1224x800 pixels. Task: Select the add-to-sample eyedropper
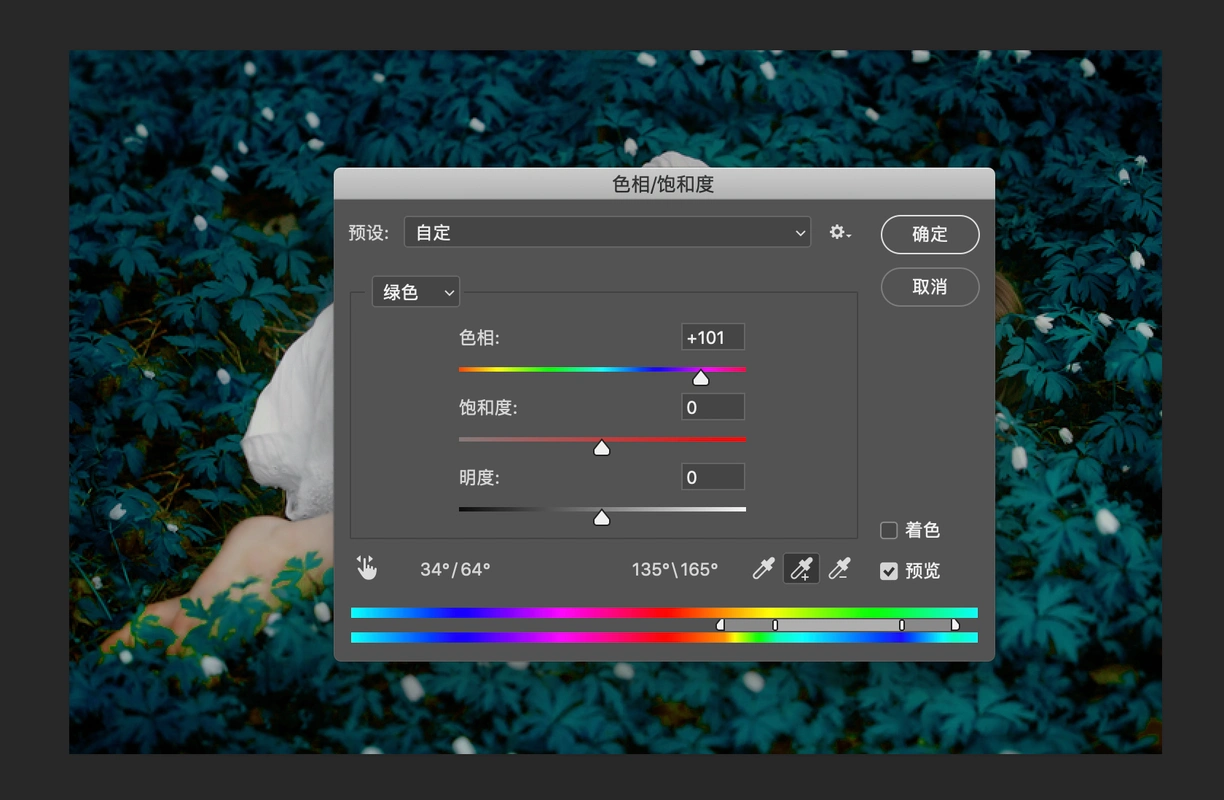tap(801, 568)
